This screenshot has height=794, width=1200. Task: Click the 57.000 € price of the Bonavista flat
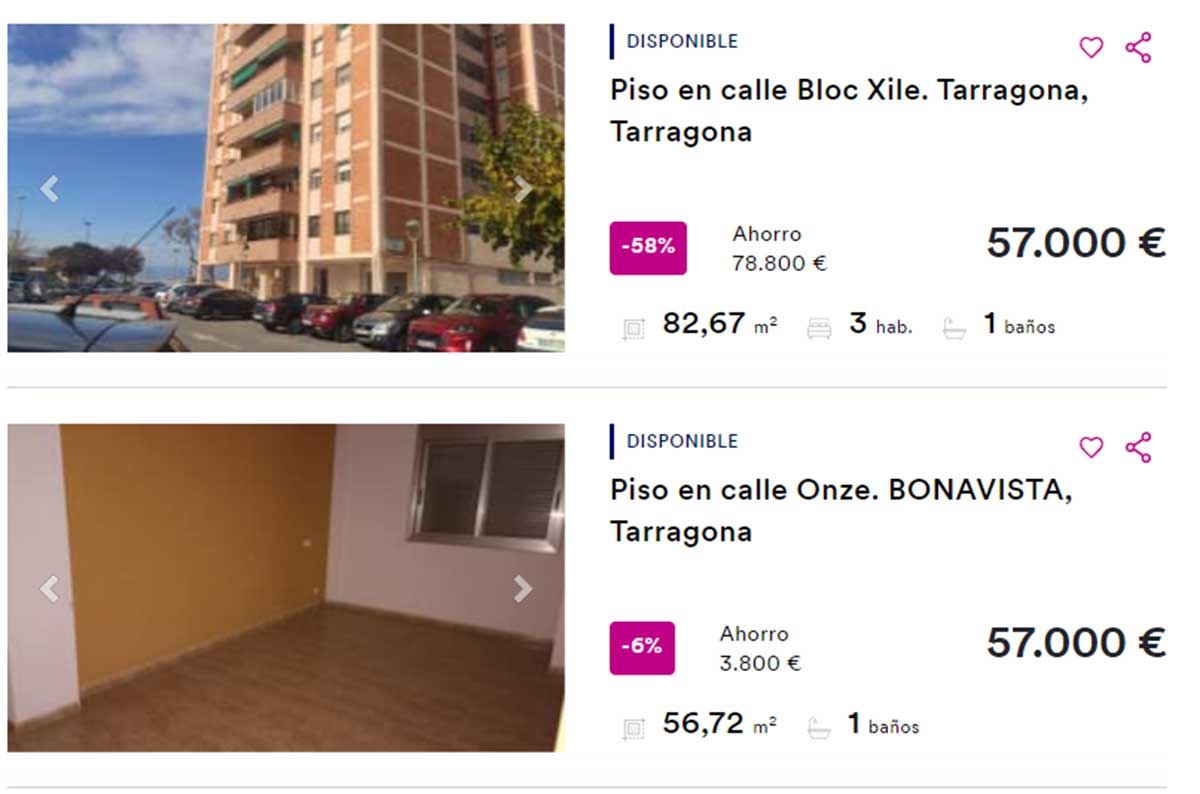coord(1077,644)
